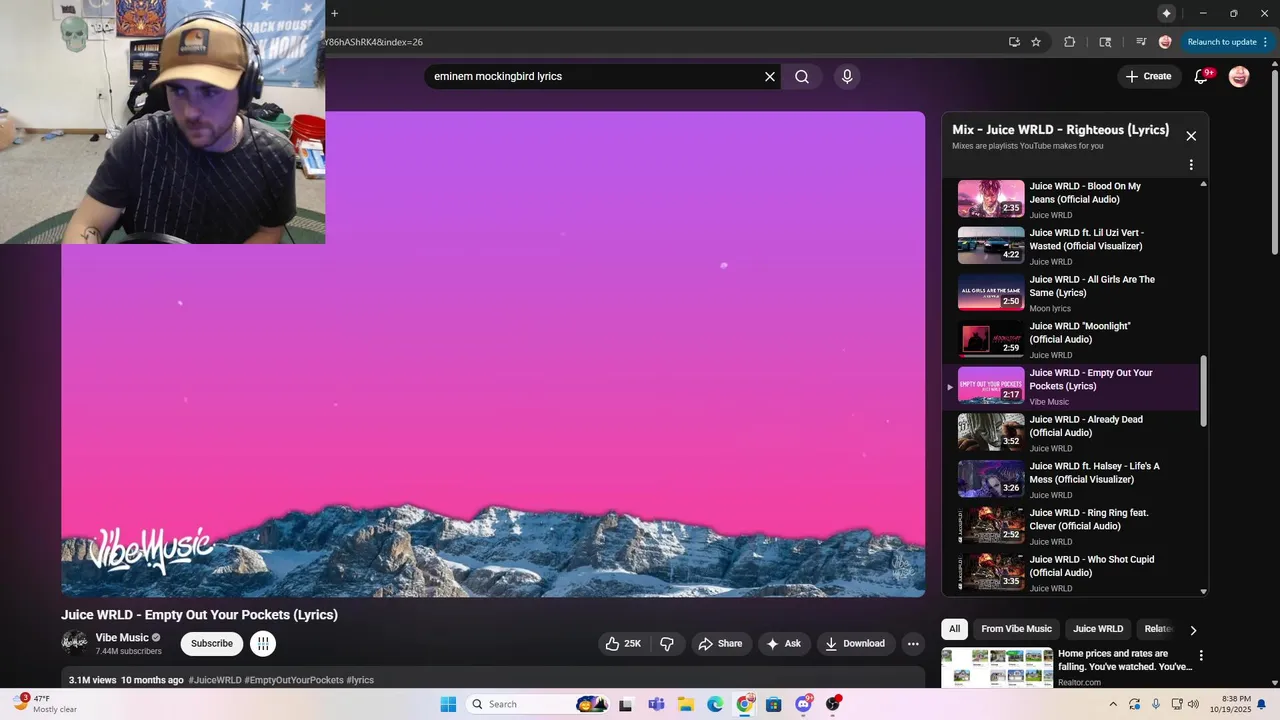Open the Chrome media control icon

click(x=1141, y=42)
